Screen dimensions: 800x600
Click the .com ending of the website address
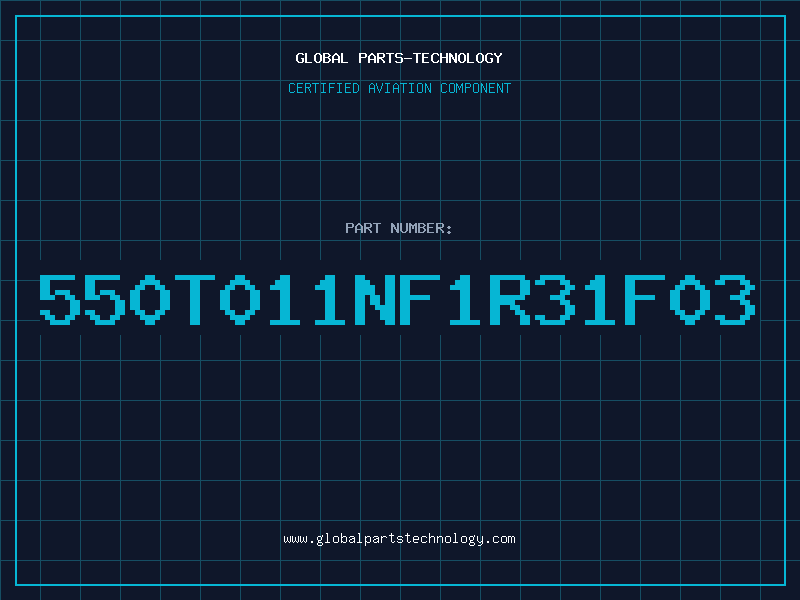pyautogui.click(x=500, y=539)
